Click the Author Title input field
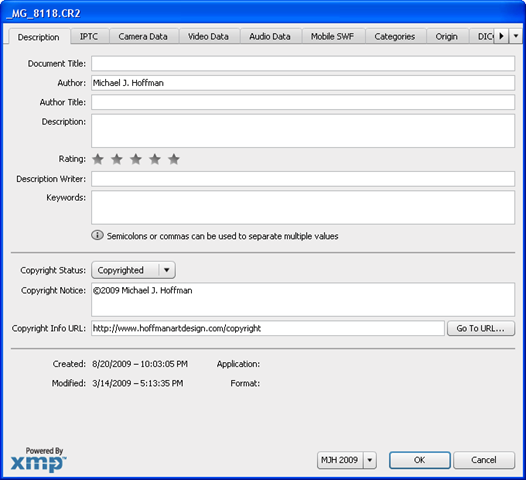Screen dimensions: 526x480 pos(303,102)
